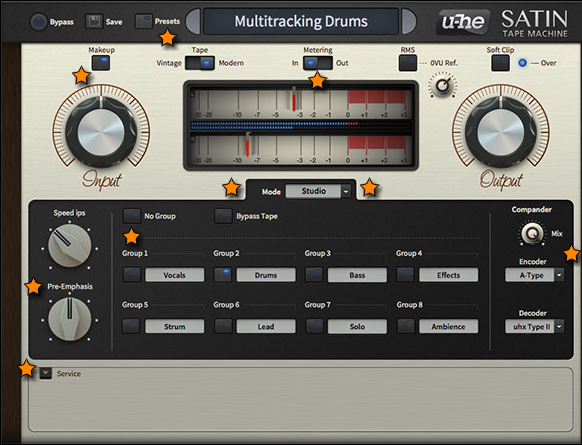This screenshot has height=445, width=582.
Task: Click the Decoder dropdown arrow
Action: coord(559,327)
